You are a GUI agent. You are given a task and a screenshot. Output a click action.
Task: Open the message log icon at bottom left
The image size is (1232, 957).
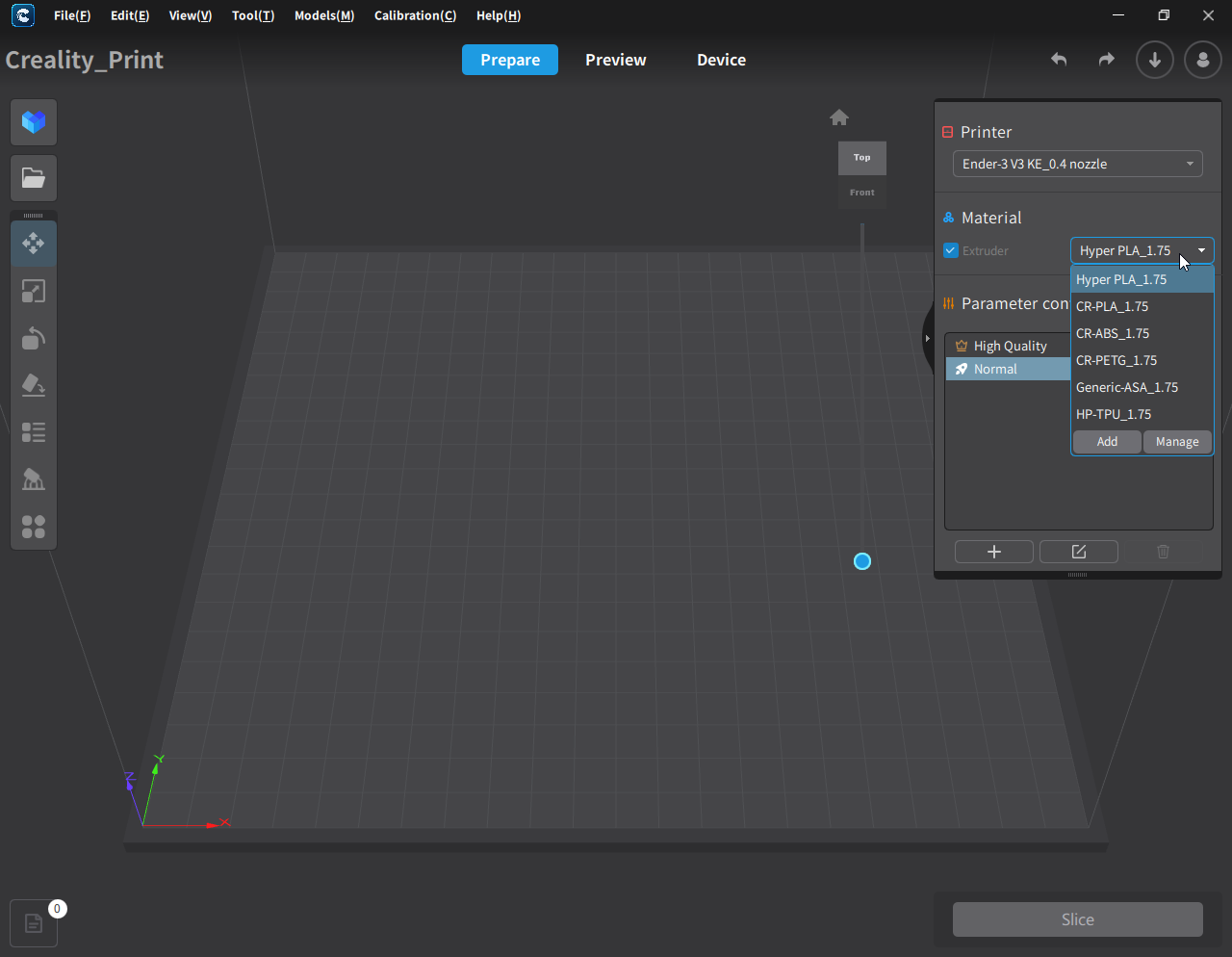pos(34,923)
